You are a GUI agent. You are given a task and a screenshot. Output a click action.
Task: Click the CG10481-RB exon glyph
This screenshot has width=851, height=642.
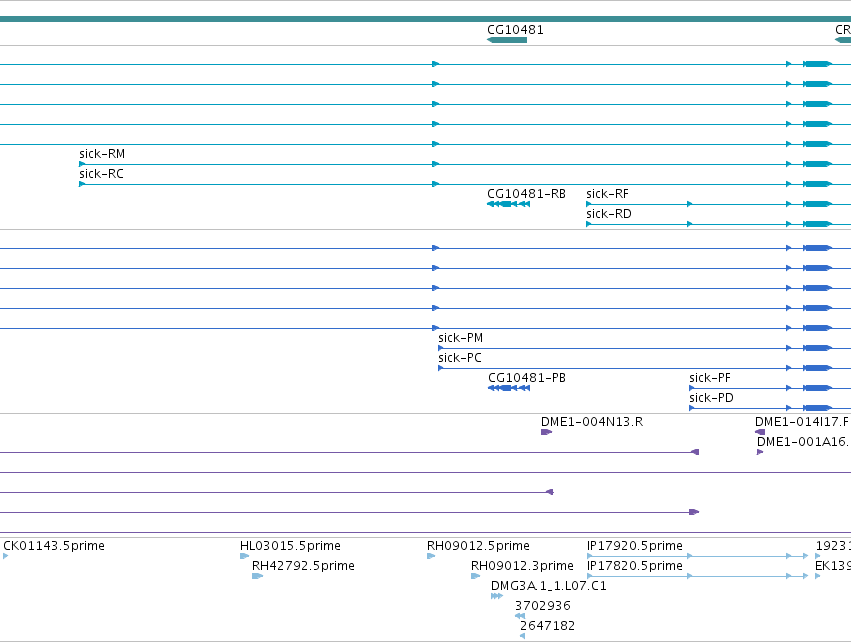[509, 204]
